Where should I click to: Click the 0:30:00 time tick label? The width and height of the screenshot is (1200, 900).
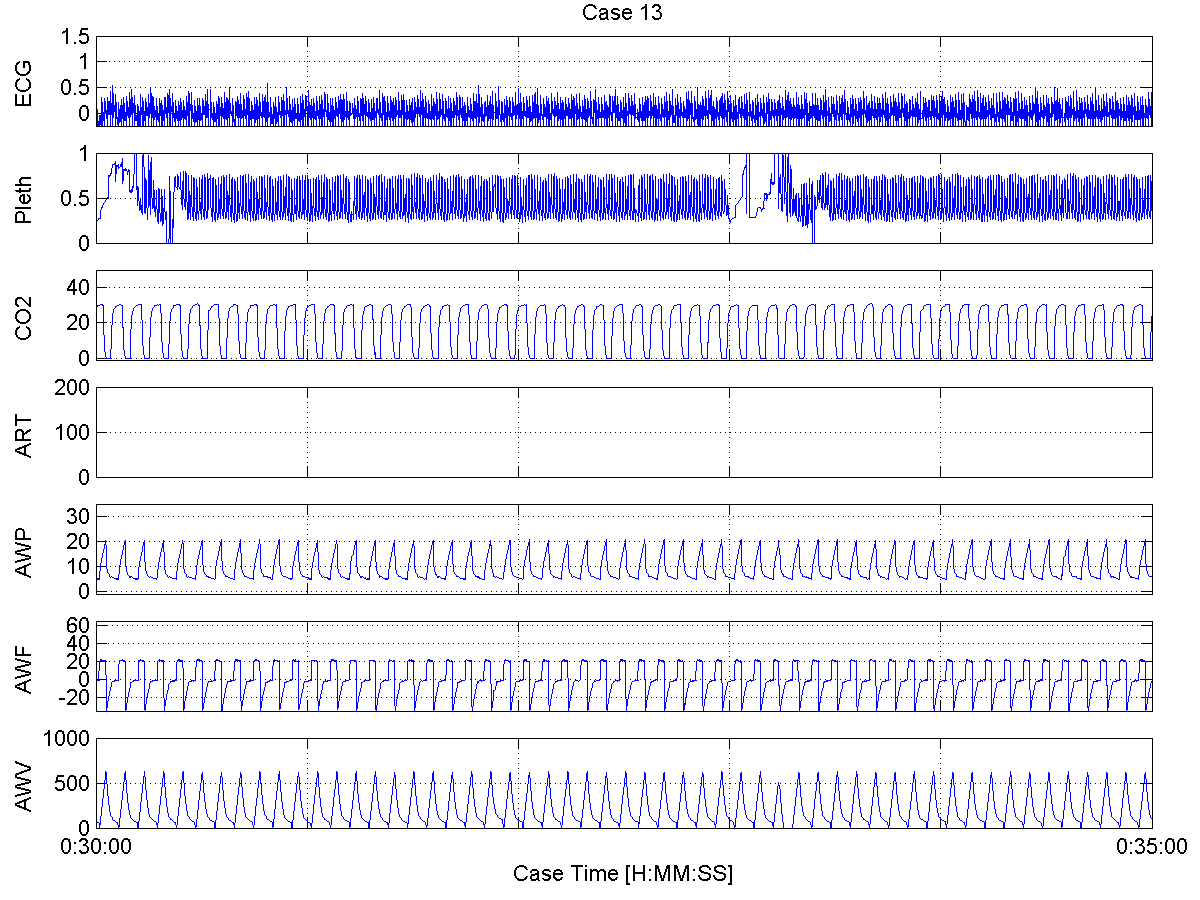point(96,846)
